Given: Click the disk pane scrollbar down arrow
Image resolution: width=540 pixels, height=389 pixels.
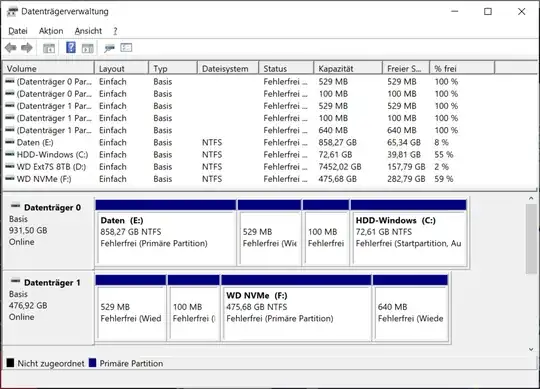Looking at the screenshot, I should pos(531,349).
